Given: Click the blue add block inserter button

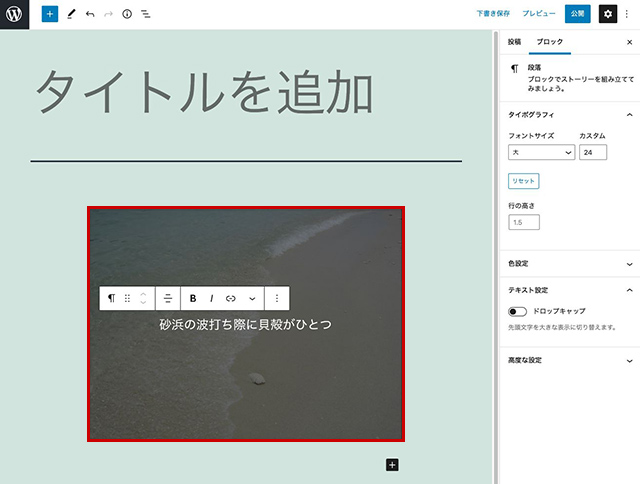Looking at the screenshot, I should click(x=50, y=14).
